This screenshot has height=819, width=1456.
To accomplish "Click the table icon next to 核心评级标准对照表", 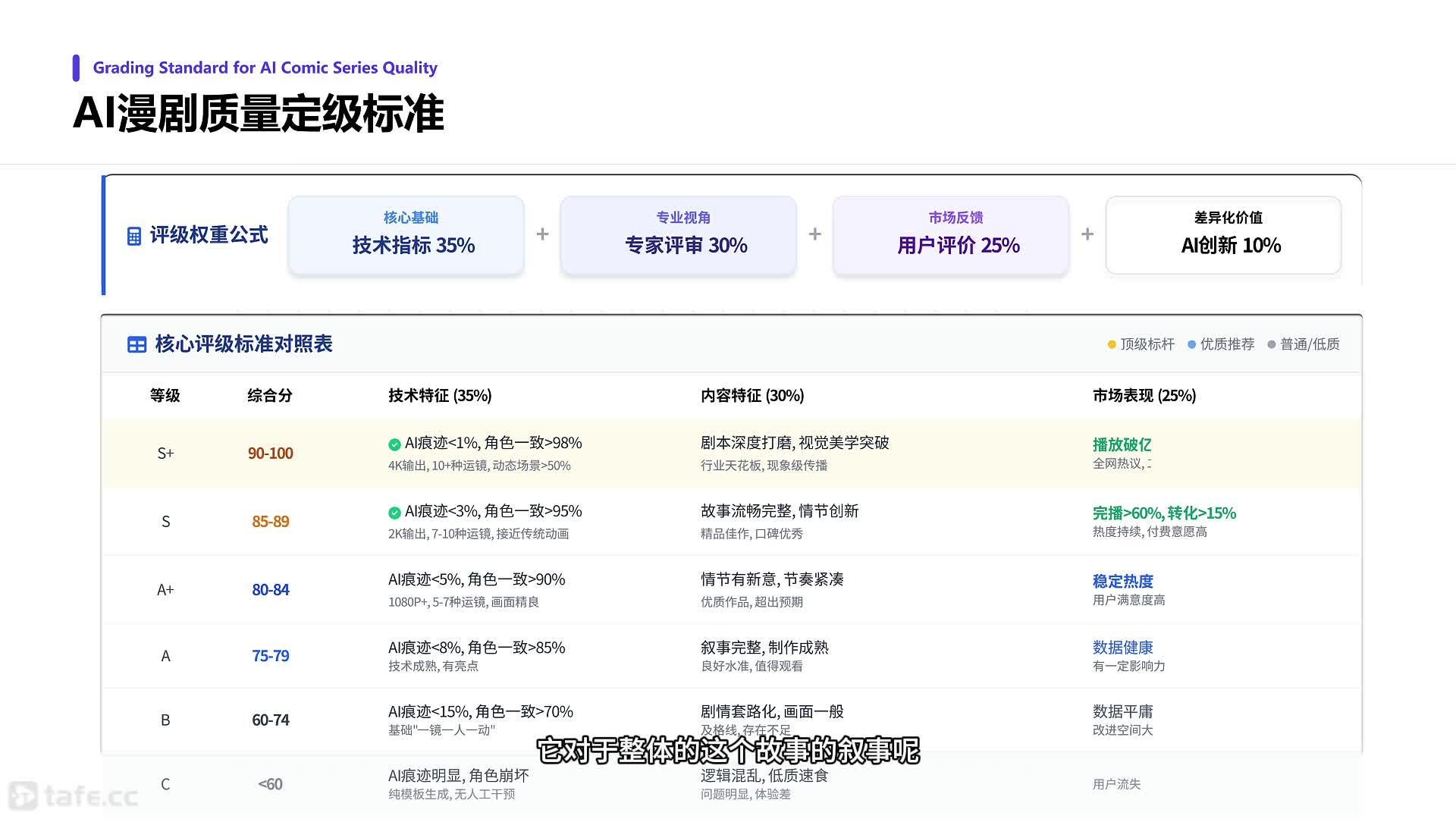I will click(136, 345).
